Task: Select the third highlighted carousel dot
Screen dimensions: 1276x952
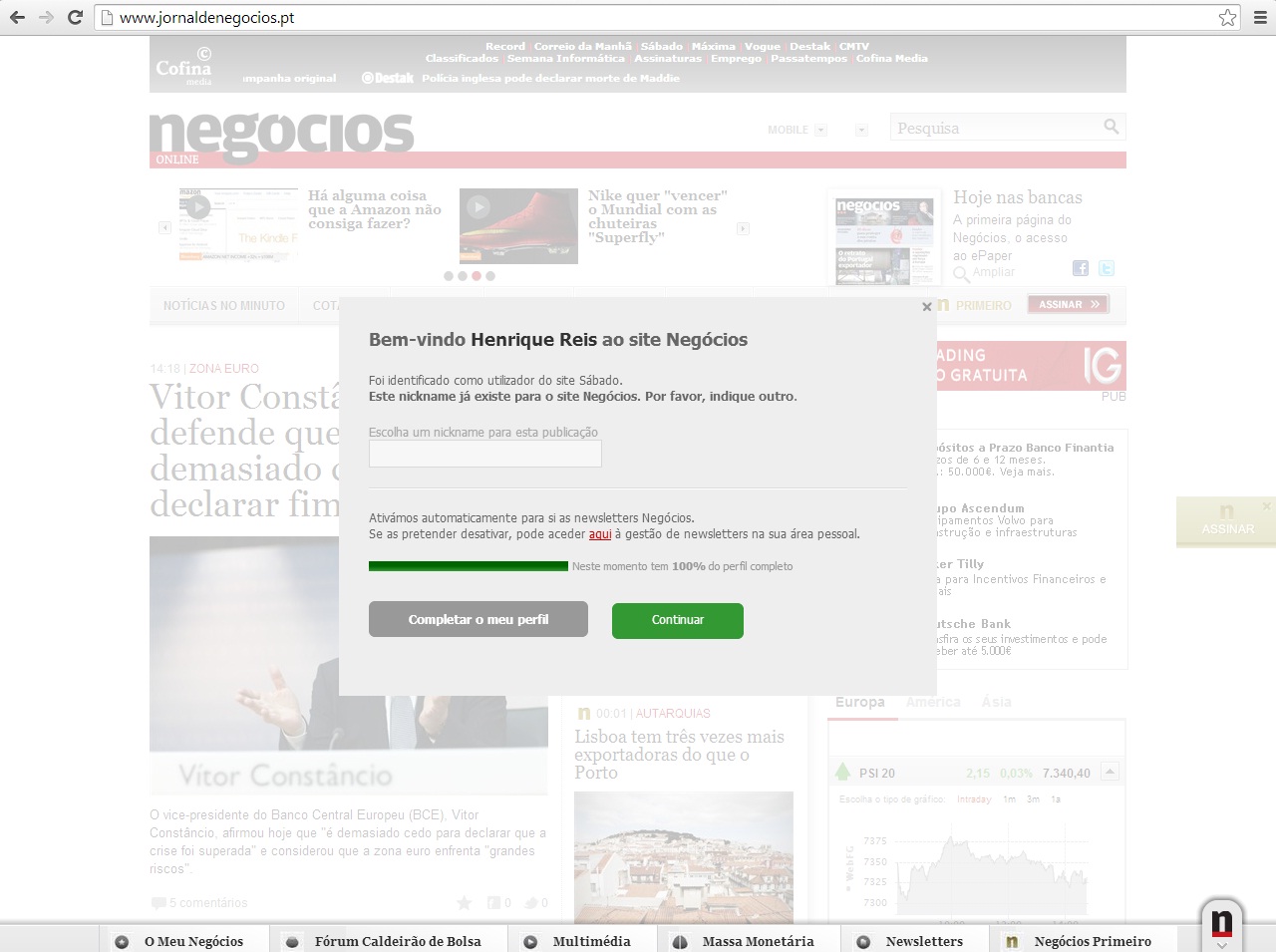Action: tap(477, 276)
